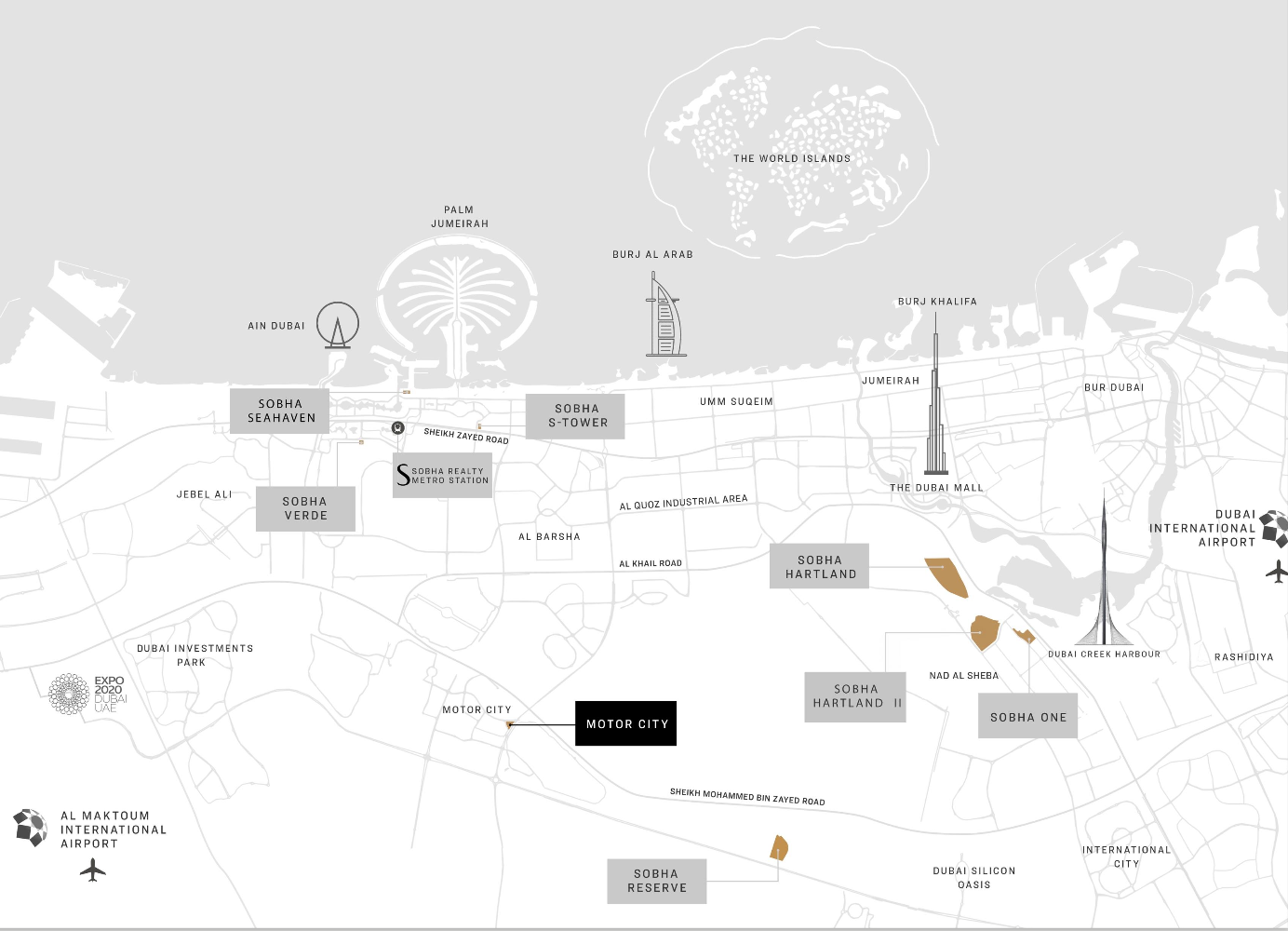Screen dimensions: 1288x931
Task: Click the Expo 2020 Dubai logo
Action: (x=87, y=695)
